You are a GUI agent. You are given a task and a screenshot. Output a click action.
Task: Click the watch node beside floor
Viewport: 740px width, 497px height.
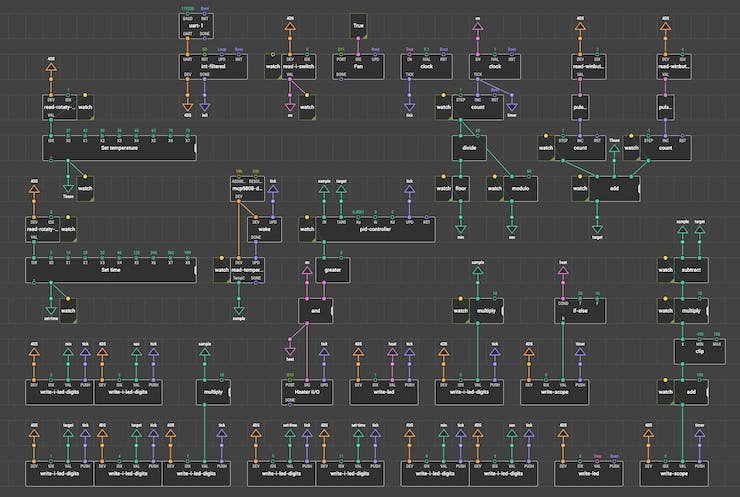(x=444, y=188)
